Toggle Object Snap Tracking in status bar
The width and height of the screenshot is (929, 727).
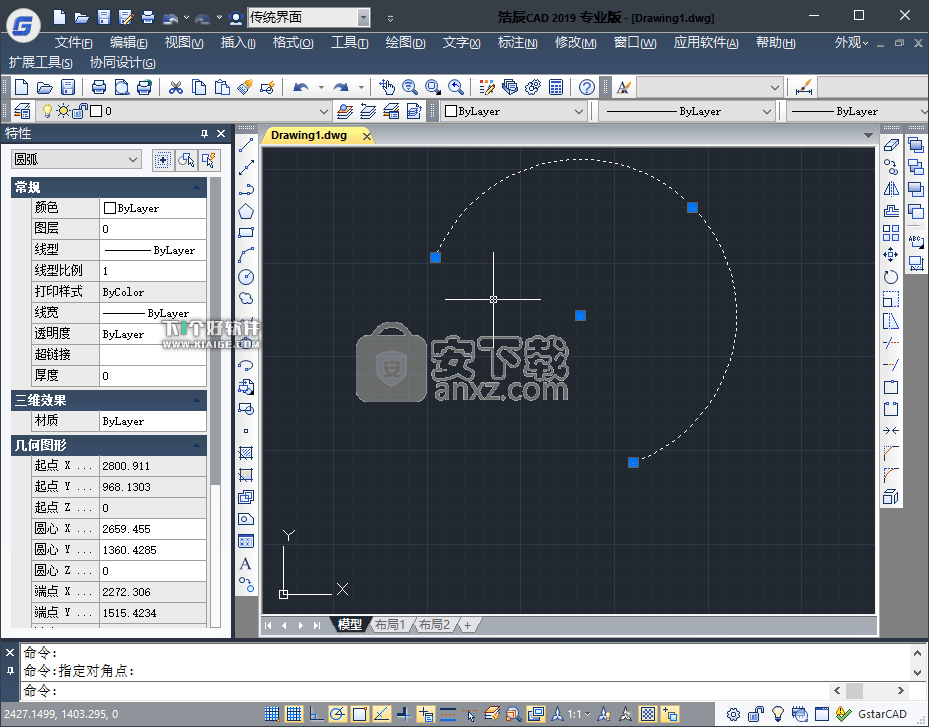click(382, 714)
